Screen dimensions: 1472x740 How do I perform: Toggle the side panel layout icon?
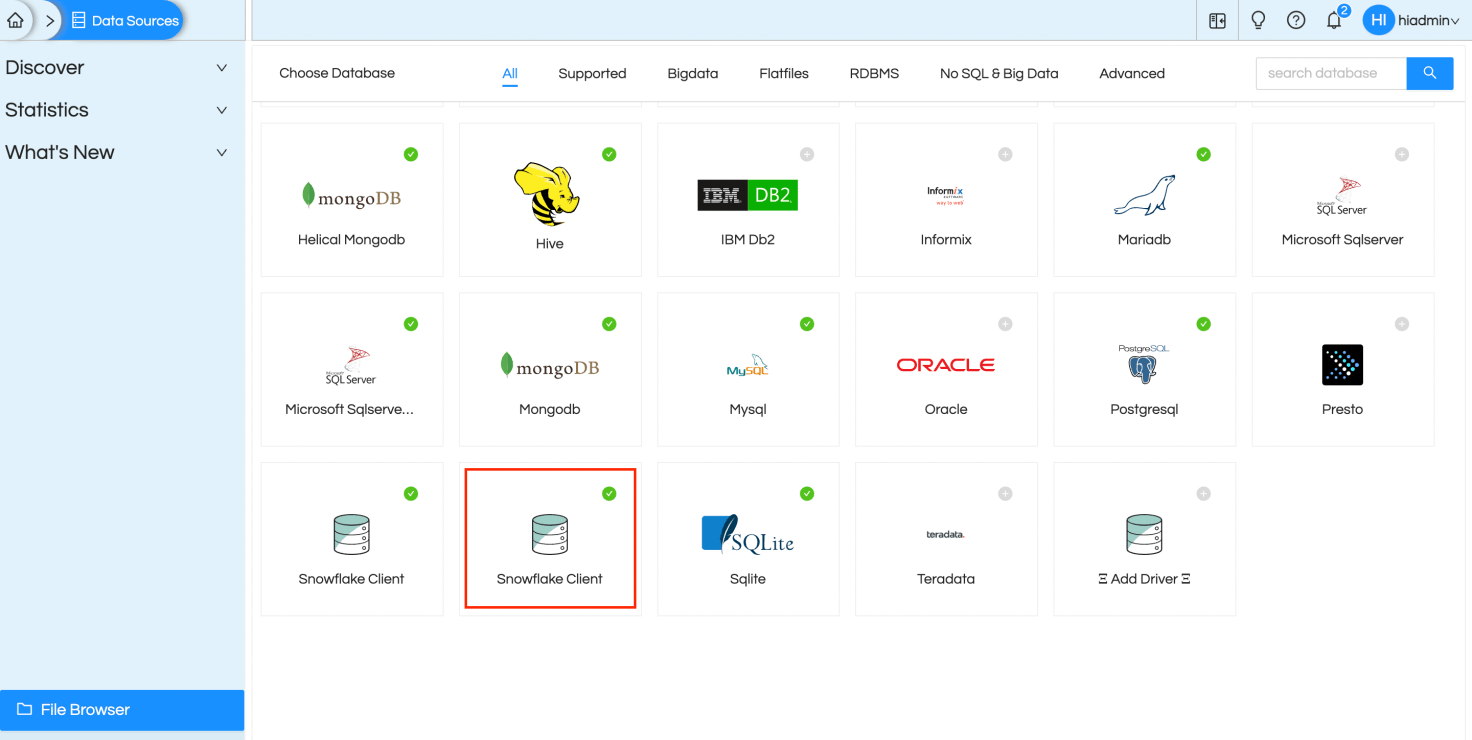[1217, 20]
